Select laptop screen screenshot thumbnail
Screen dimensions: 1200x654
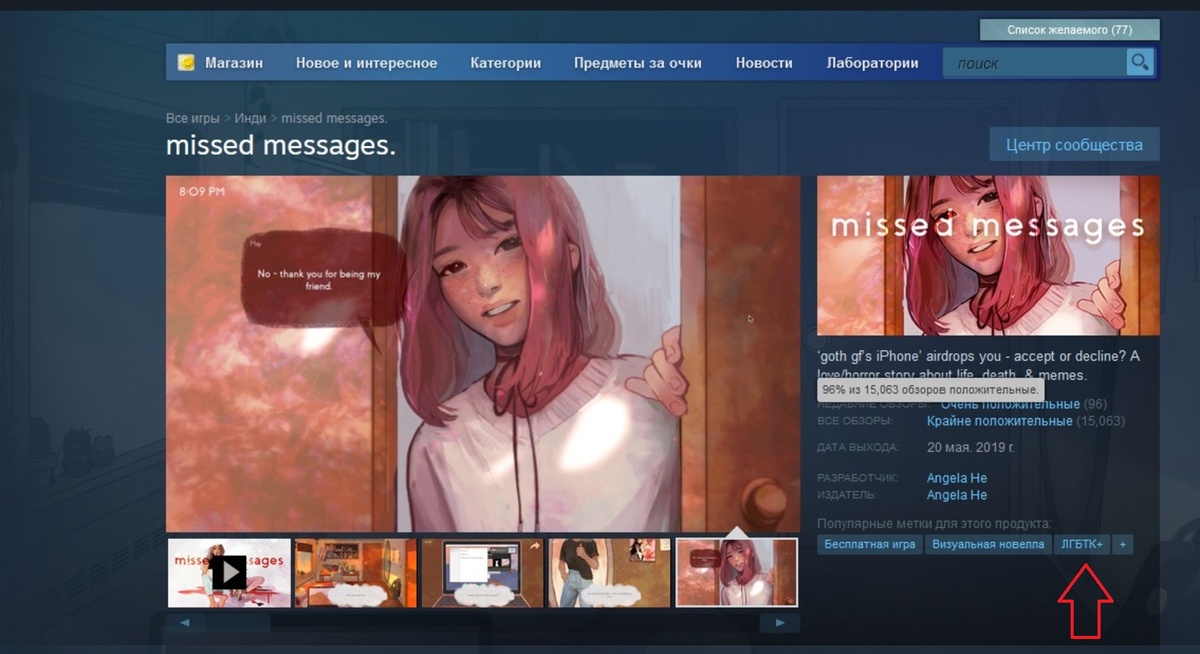click(x=483, y=573)
